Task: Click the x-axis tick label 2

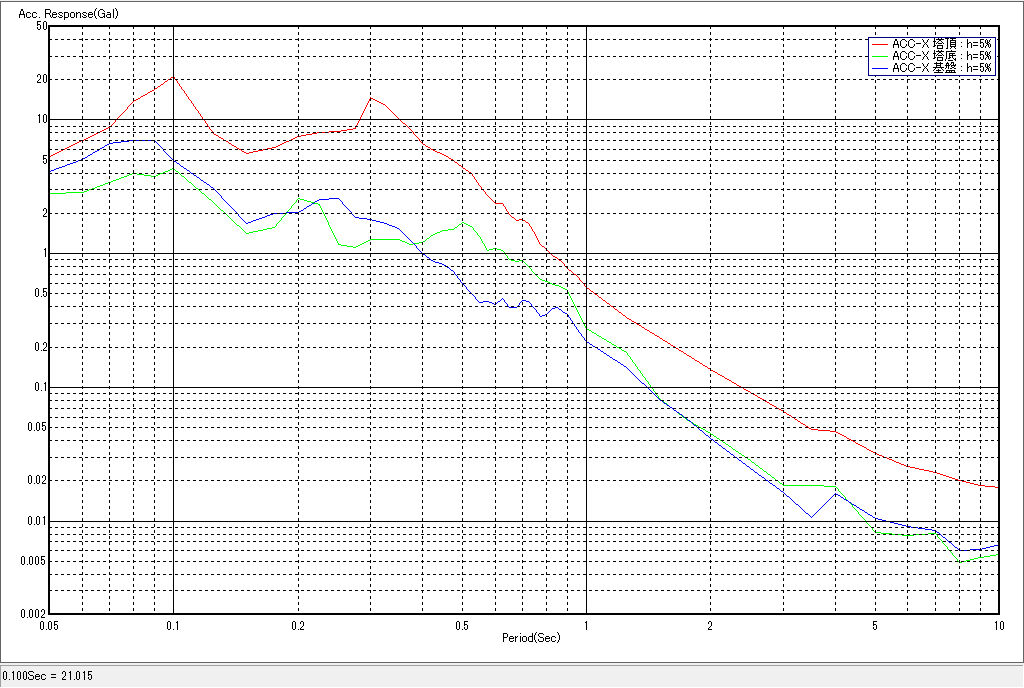Action: pyautogui.click(x=709, y=625)
